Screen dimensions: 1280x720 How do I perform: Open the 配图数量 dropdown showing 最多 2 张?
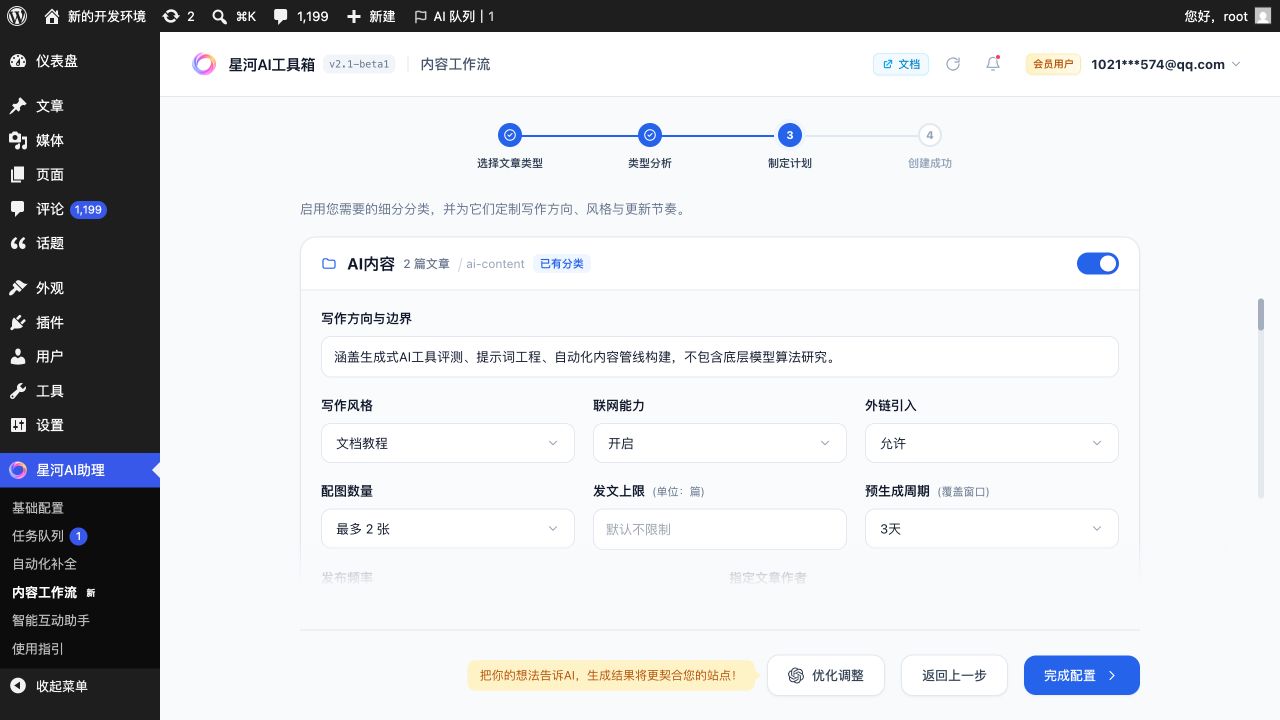(x=448, y=529)
